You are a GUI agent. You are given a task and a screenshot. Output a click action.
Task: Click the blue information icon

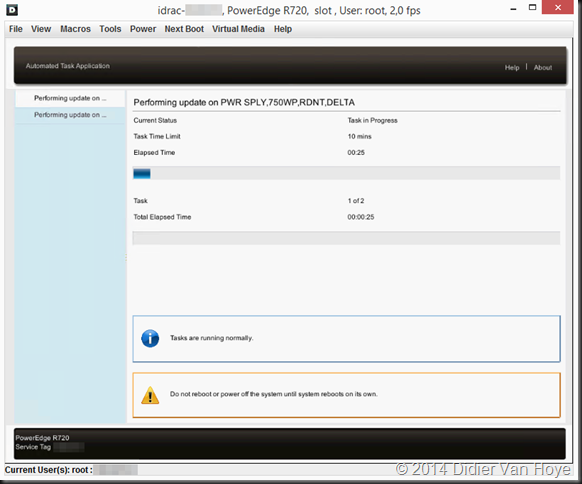pos(150,339)
